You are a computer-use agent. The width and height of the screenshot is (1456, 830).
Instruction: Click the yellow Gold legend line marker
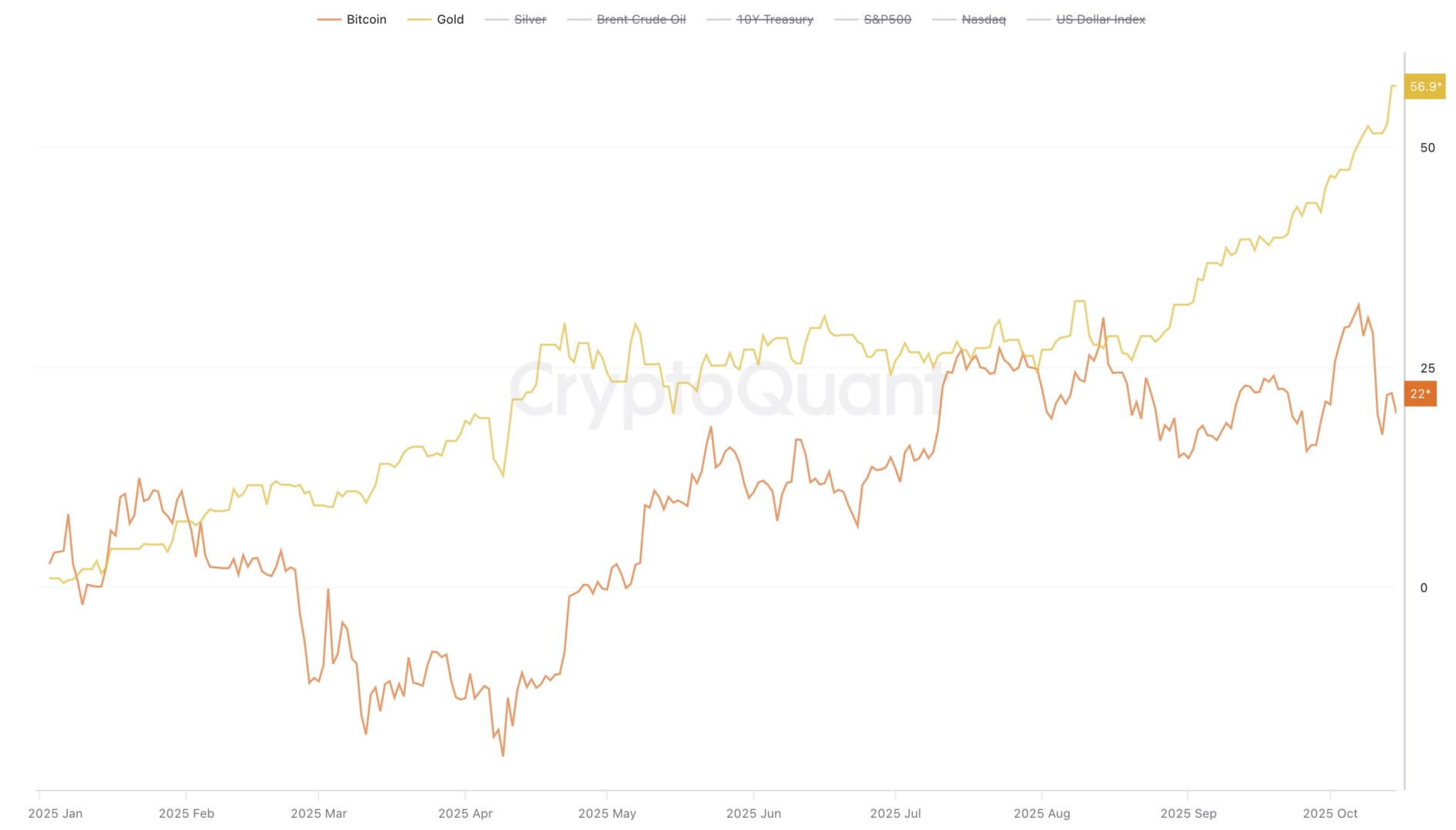pos(419,19)
